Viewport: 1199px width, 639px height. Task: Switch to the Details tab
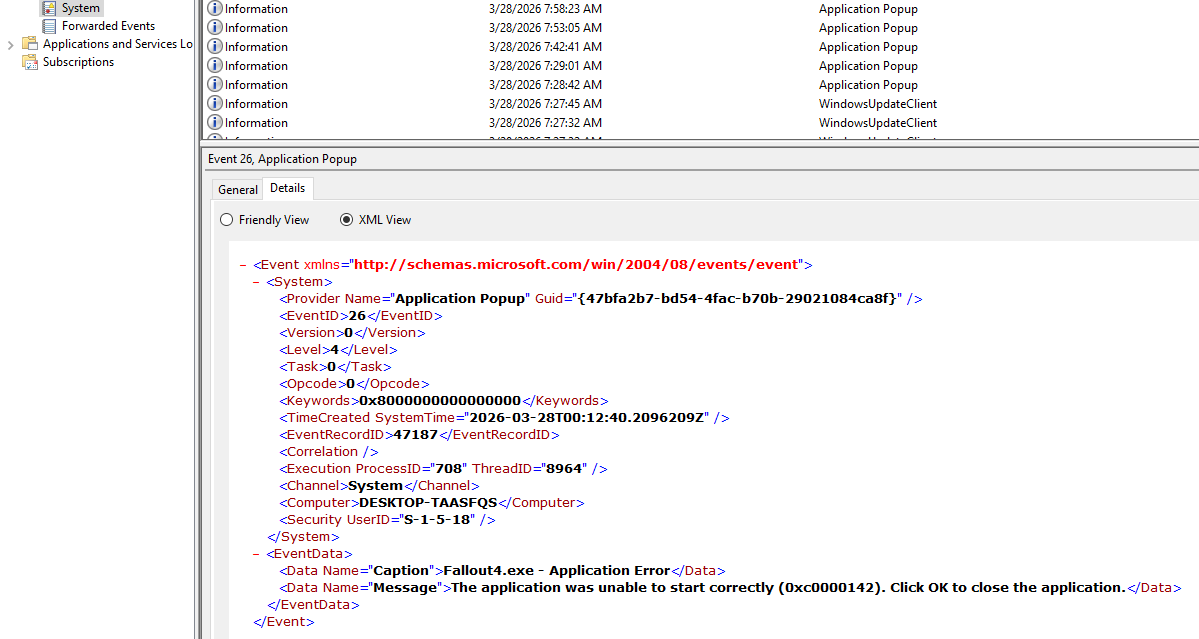(x=288, y=188)
